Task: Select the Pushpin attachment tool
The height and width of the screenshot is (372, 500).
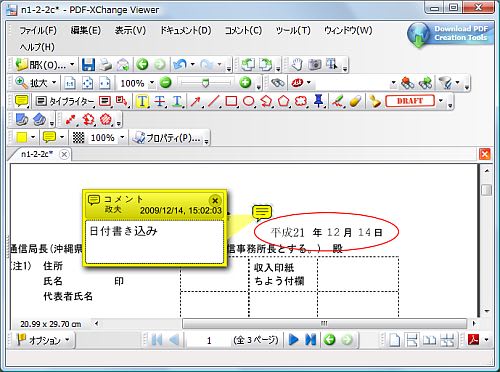Action: point(319,101)
